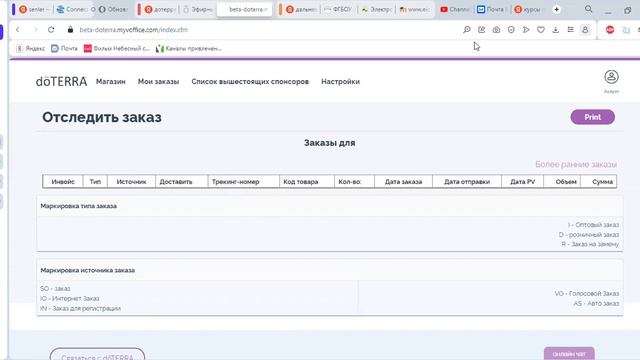Image resolution: width=640 pixels, height=360 pixels.
Task: Open the easy setup lines icon
Action: (570, 30)
